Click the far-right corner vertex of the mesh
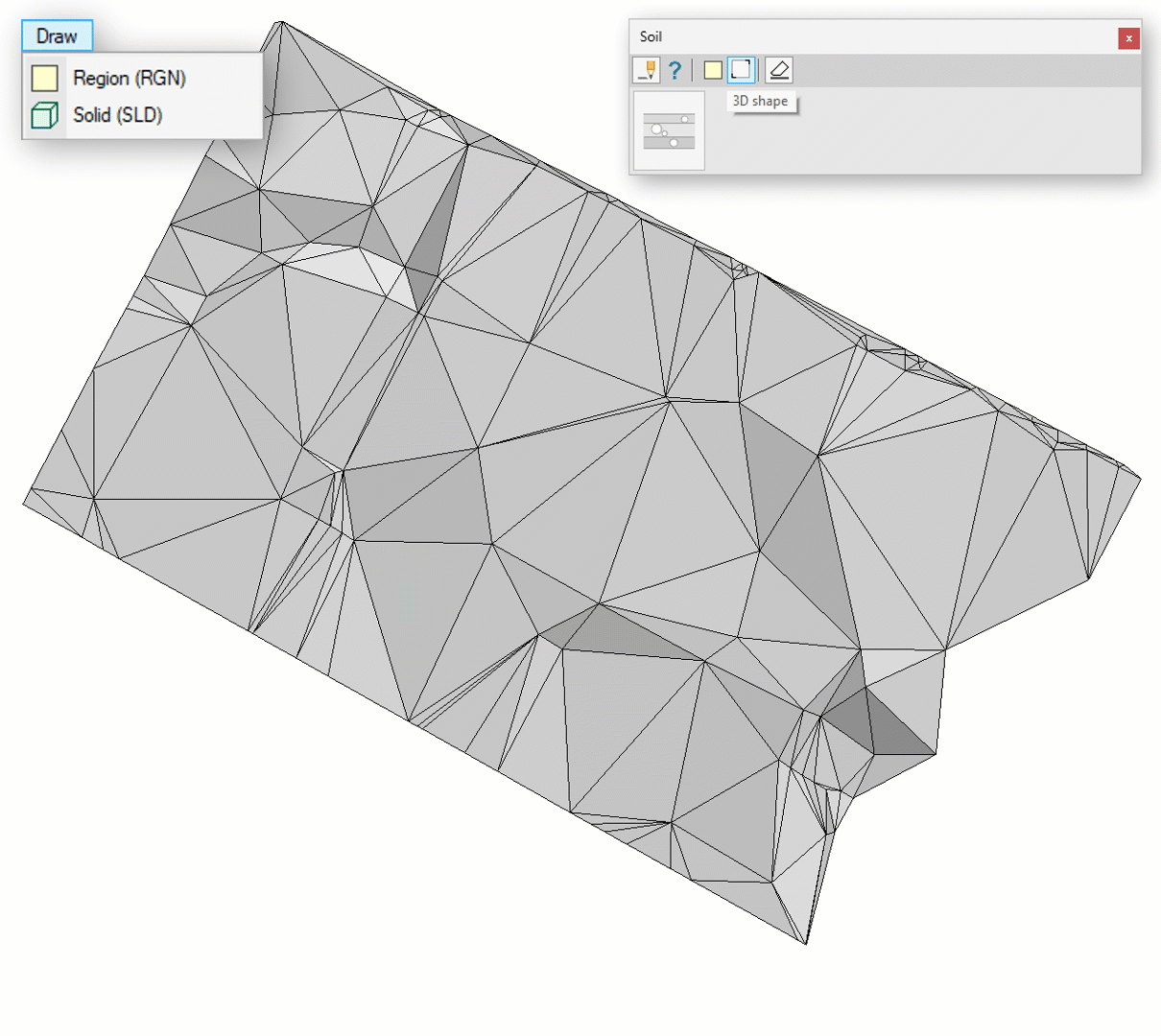 point(1141,477)
